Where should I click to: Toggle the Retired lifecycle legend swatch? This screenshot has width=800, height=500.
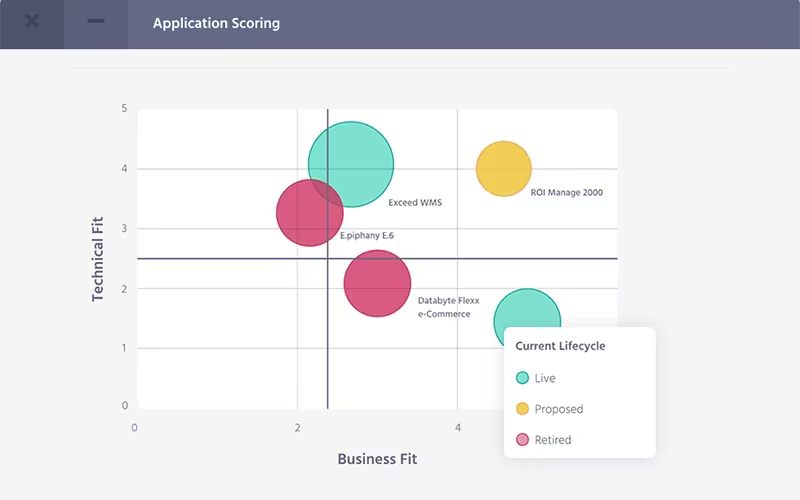click(x=522, y=439)
